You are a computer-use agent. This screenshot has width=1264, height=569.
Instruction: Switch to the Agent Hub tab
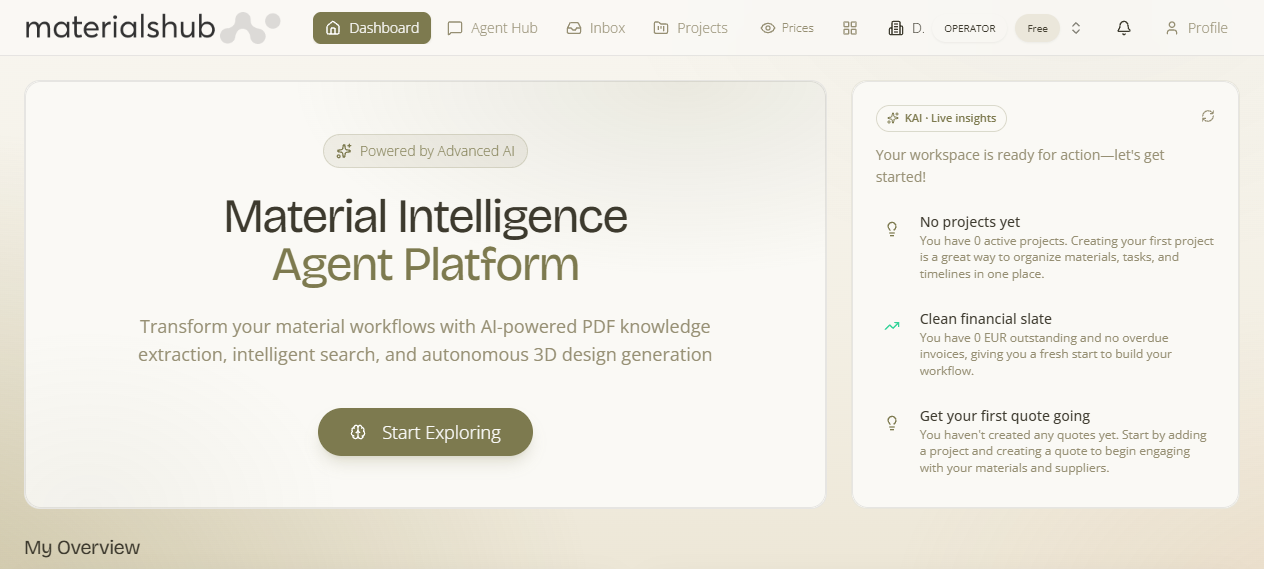[492, 28]
